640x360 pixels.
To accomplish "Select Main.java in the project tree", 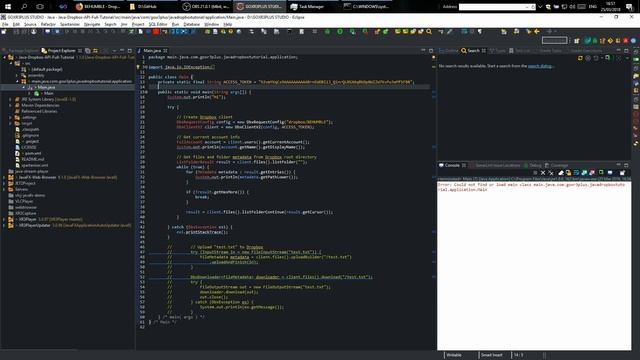I will pyautogui.click(x=46, y=87).
